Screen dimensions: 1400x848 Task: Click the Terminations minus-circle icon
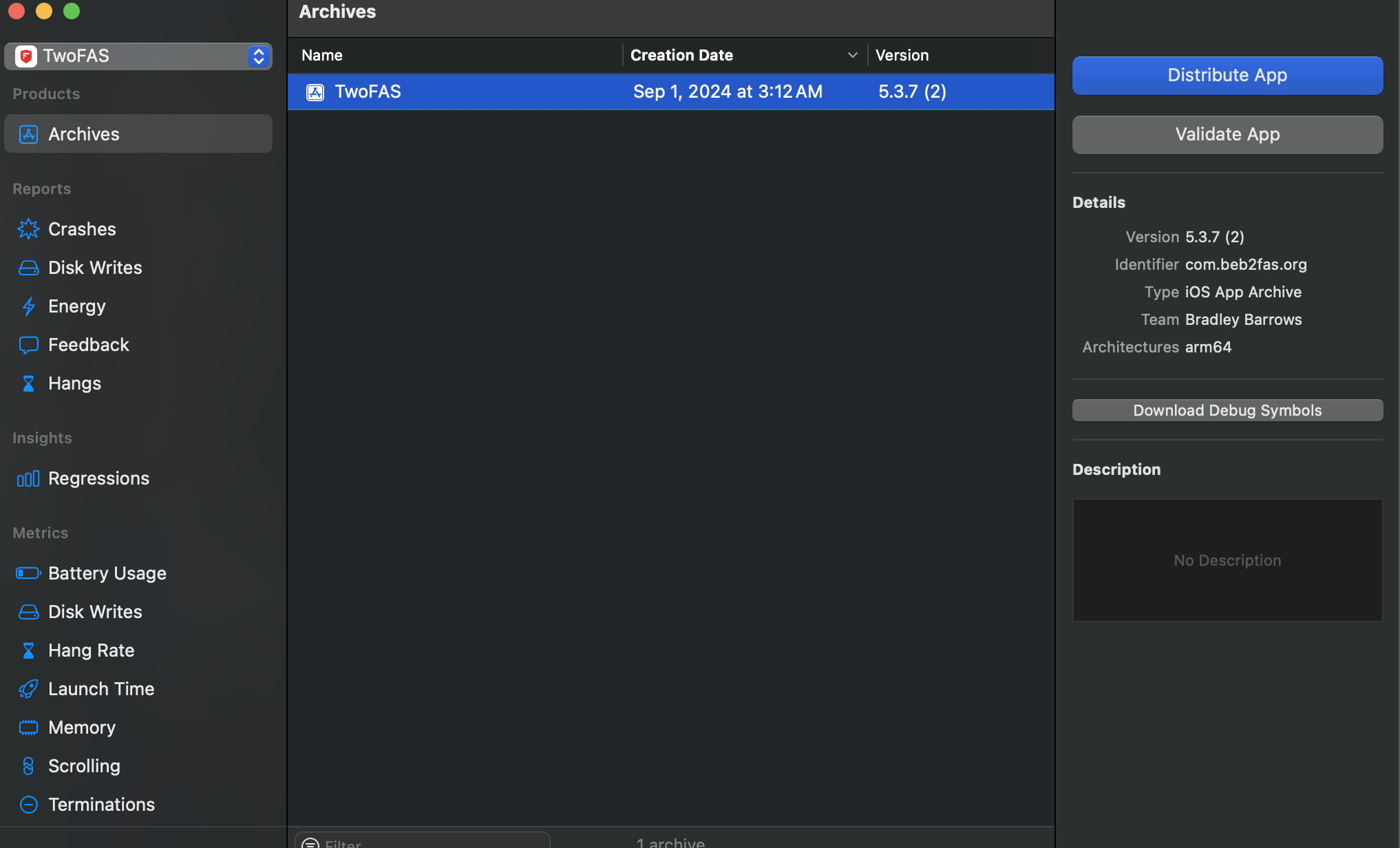click(x=28, y=805)
